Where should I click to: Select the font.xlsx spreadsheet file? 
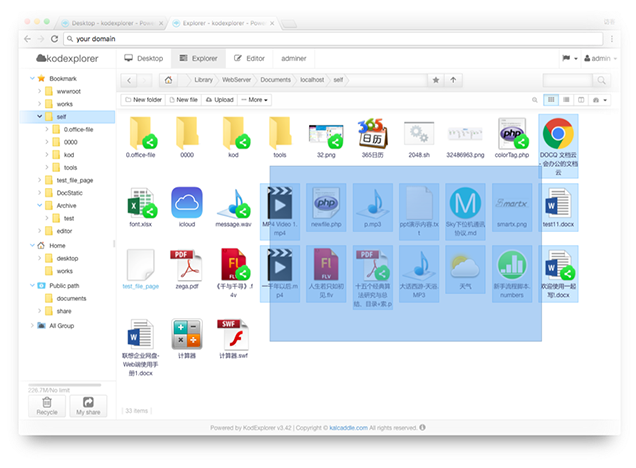pyautogui.click(x=140, y=203)
